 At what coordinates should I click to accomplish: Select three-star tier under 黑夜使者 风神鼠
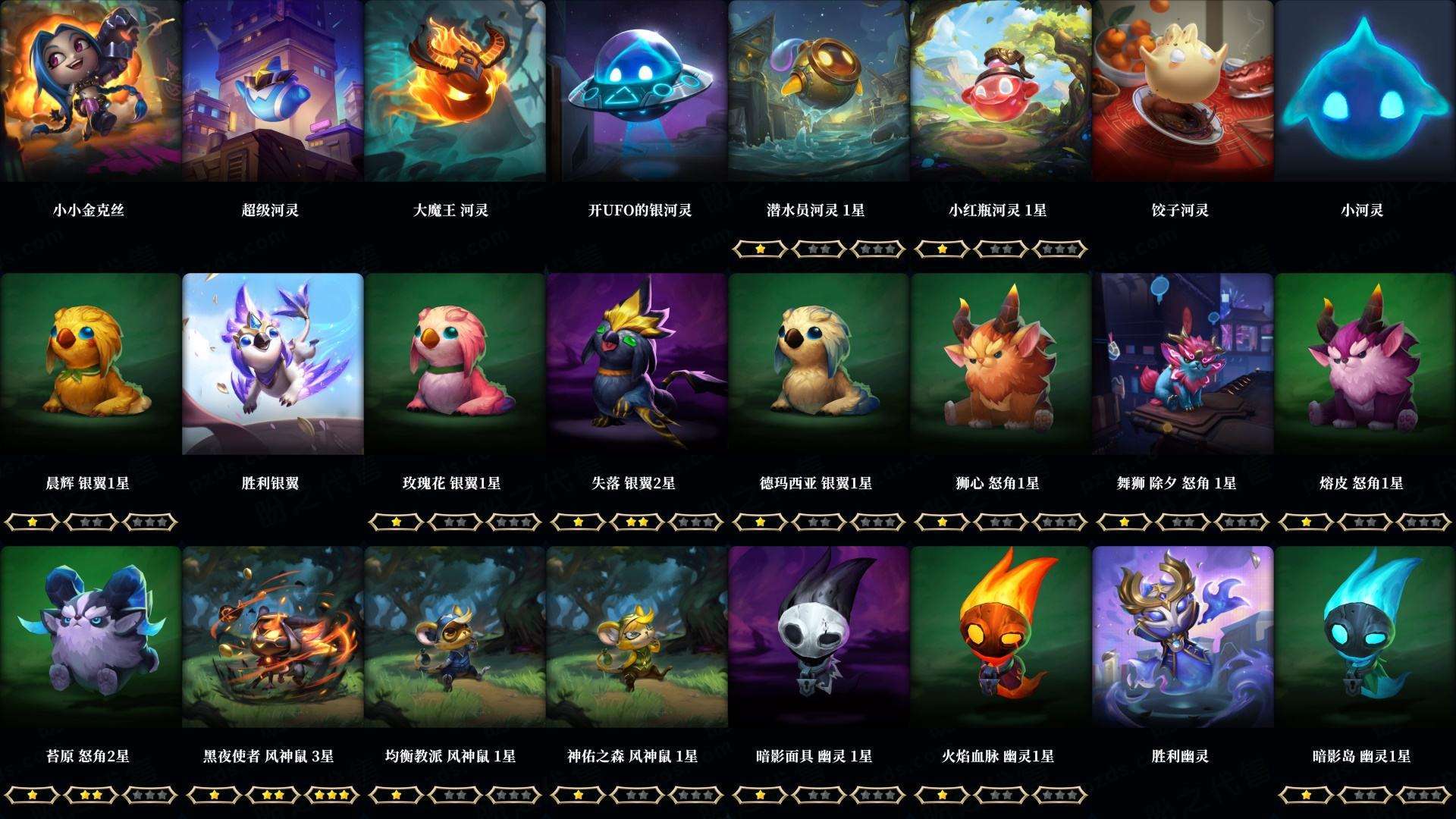[x=332, y=795]
